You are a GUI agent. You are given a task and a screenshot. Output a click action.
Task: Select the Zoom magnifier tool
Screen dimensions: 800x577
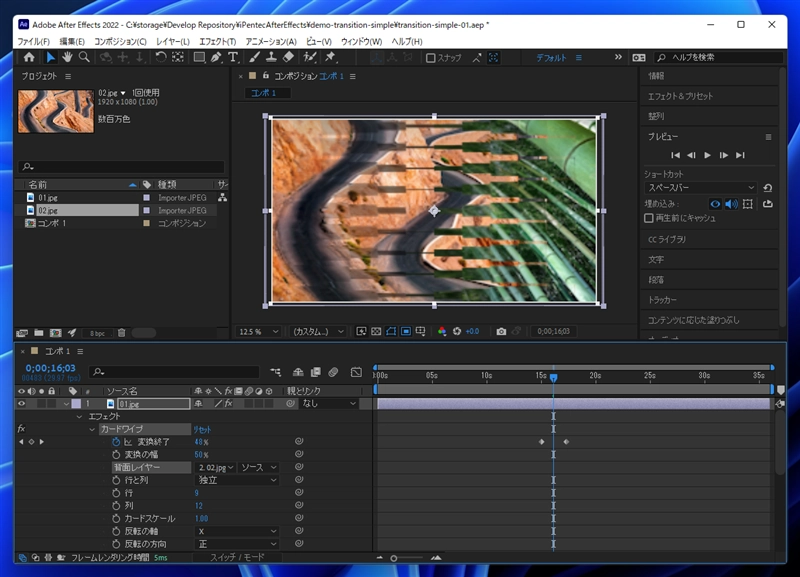tap(84, 57)
